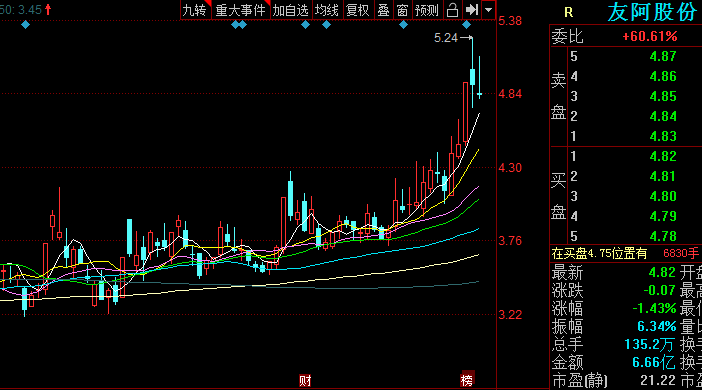Image resolution: width=702 pixels, height=390 pixels.
Task: Open the toolbar dropdown arrow menu
Action: pyautogui.click(x=488, y=10)
